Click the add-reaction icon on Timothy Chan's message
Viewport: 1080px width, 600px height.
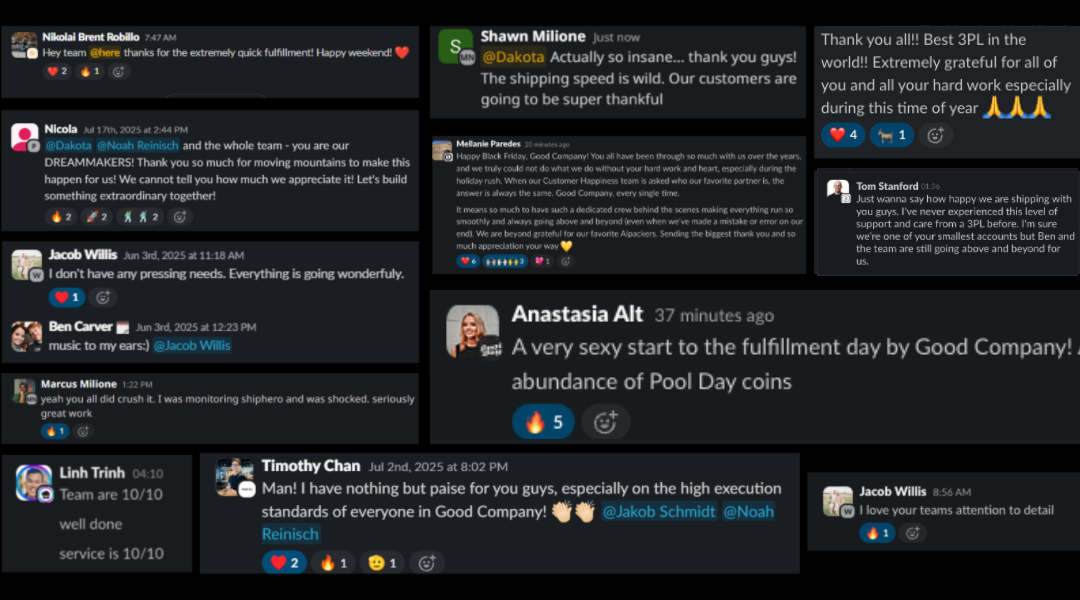(x=427, y=562)
